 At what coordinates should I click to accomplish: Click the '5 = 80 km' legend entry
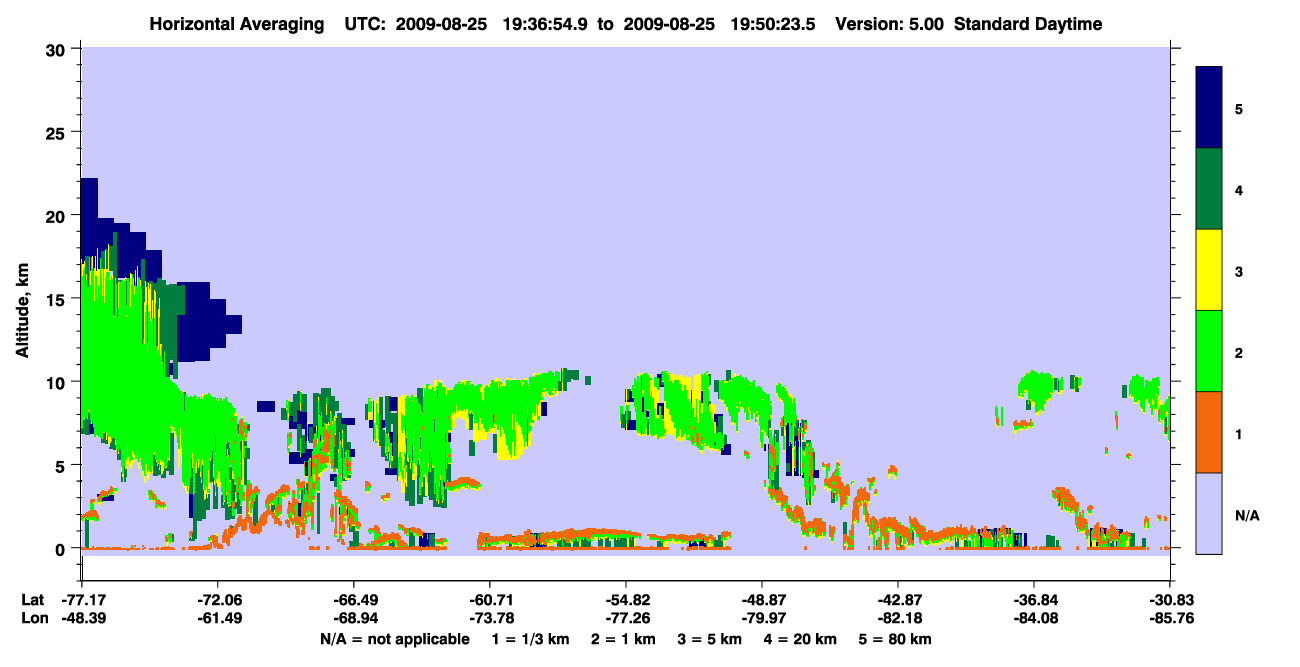coord(894,639)
